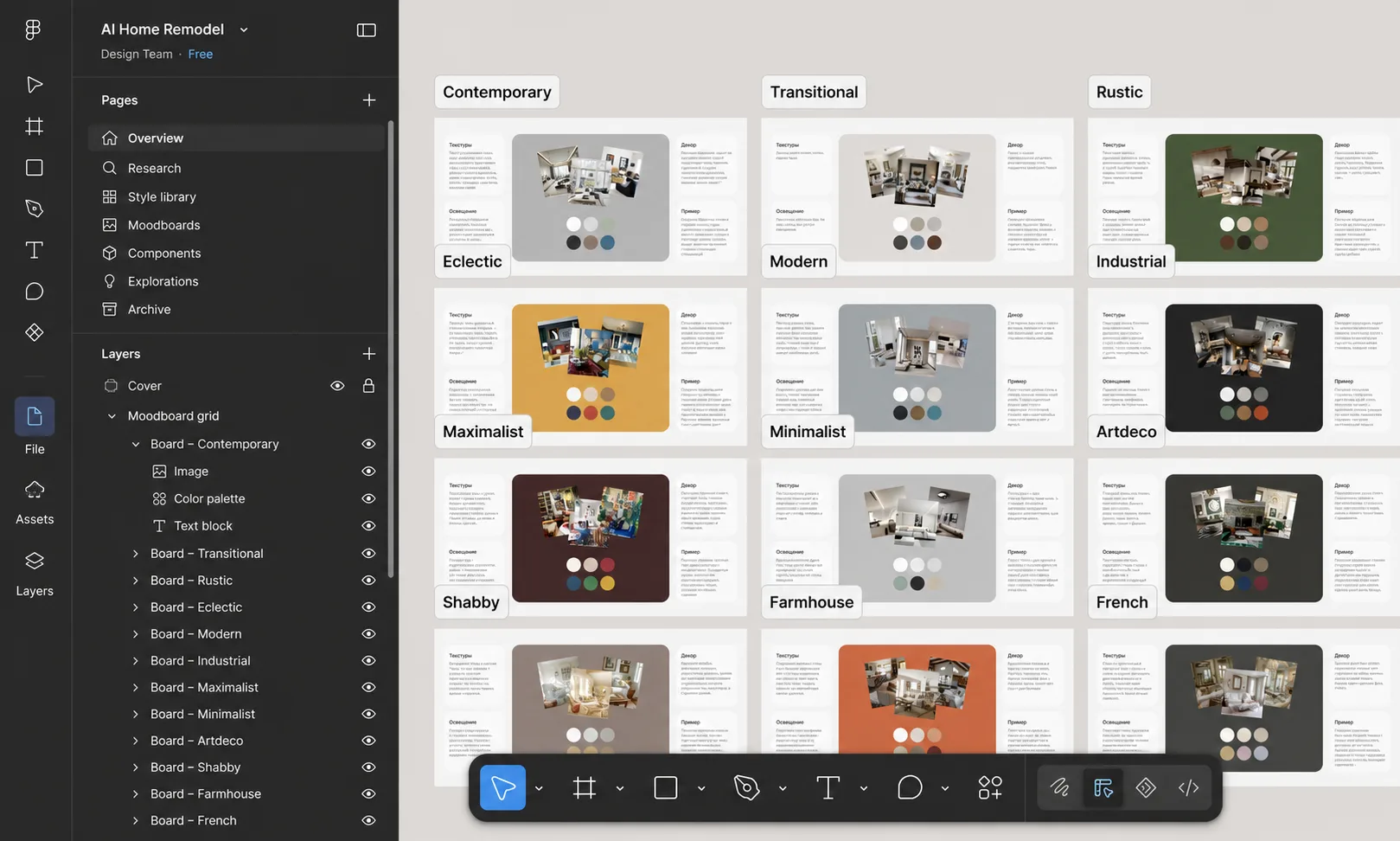Screen dimensions: 1400x841
Task: Toggle visibility of Color palette layer
Action: tap(368, 498)
